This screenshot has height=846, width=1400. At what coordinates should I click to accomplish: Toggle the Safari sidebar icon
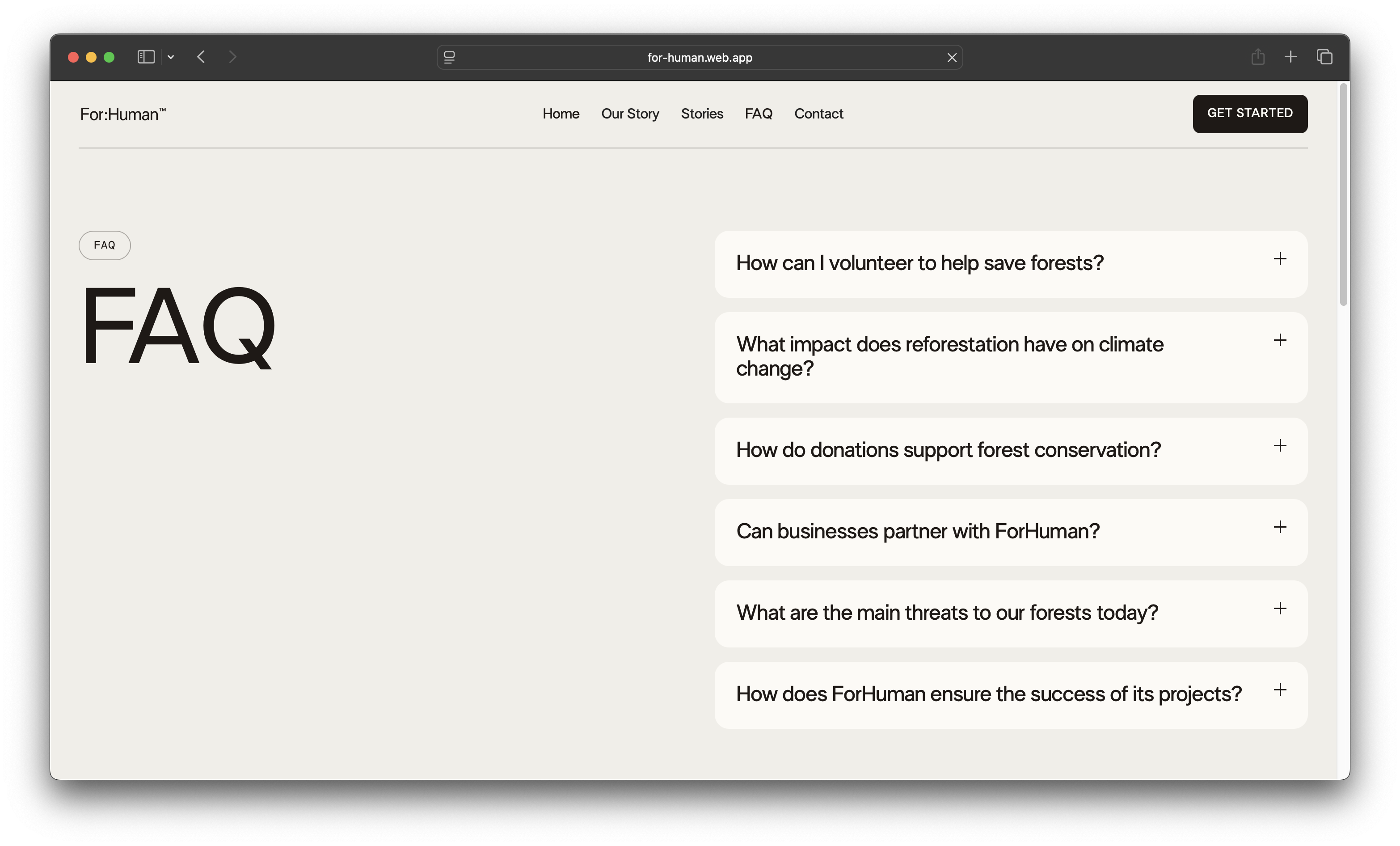tap(146, 57)
